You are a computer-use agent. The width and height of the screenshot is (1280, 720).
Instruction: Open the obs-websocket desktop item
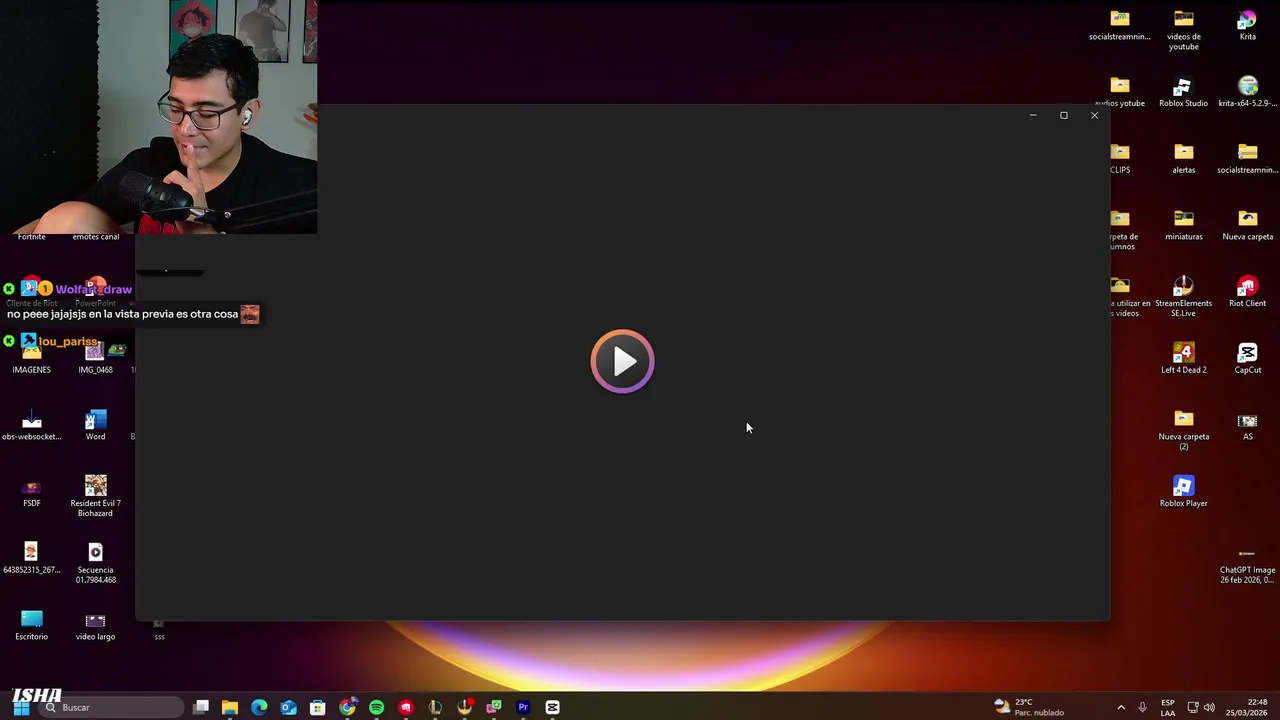tap(31, 426)
